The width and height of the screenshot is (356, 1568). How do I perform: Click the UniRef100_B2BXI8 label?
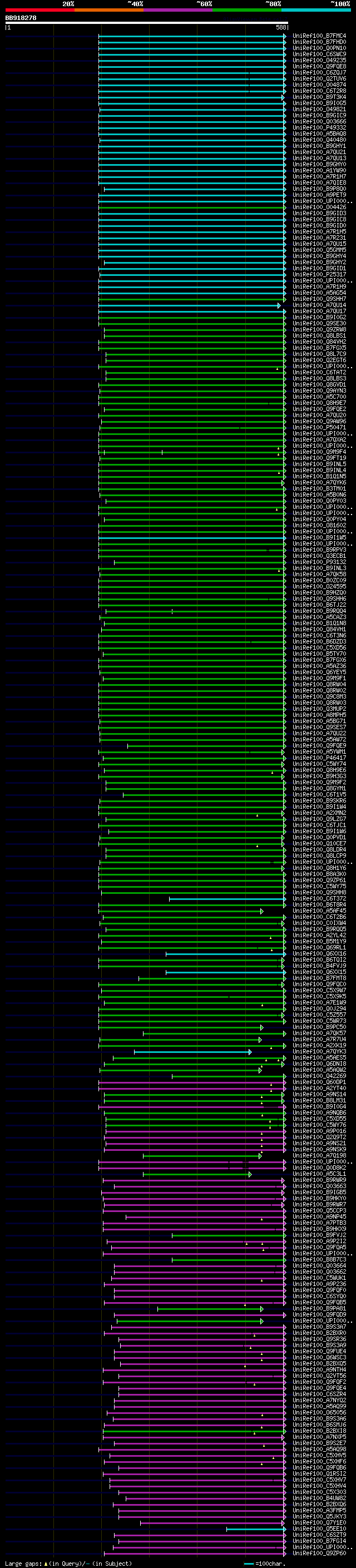(x=319, y=1431)
